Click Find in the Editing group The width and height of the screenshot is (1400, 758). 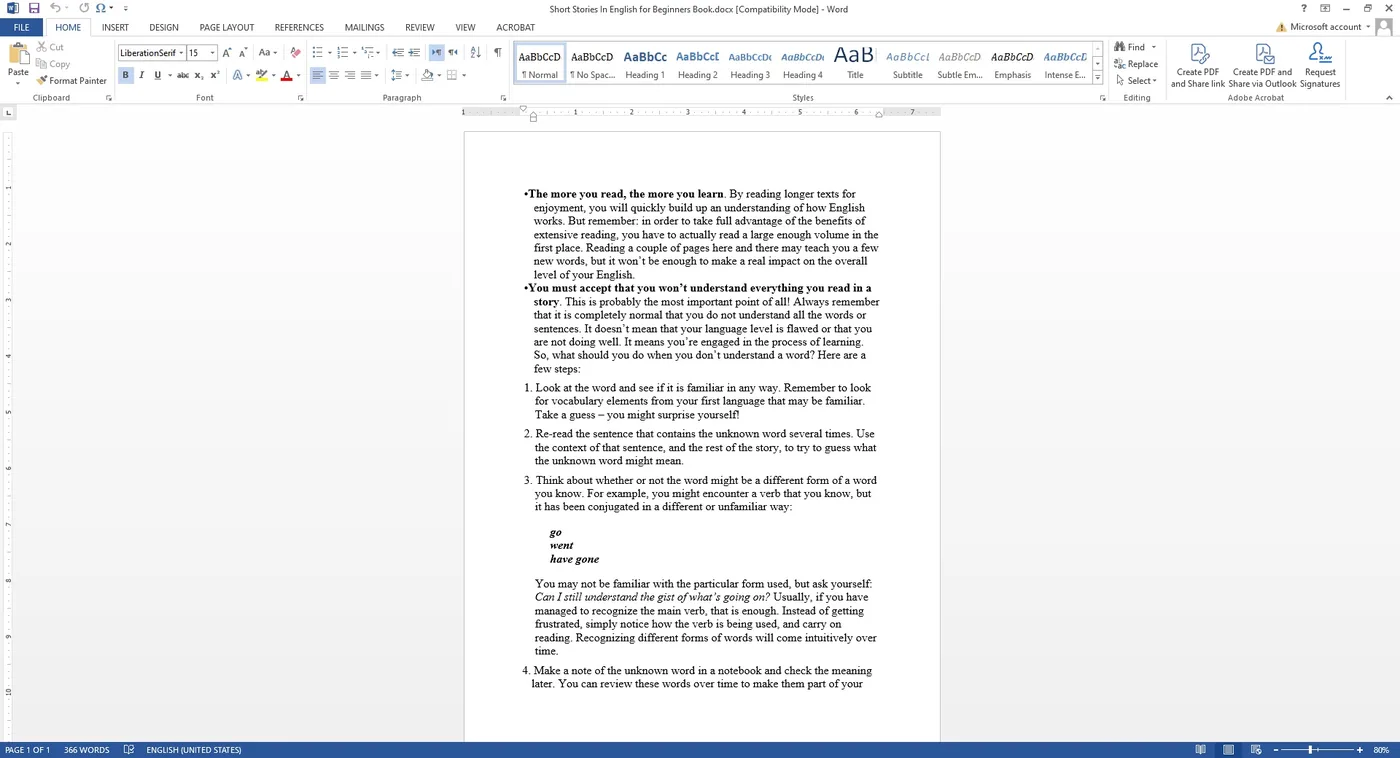(x=1130, y=47)
